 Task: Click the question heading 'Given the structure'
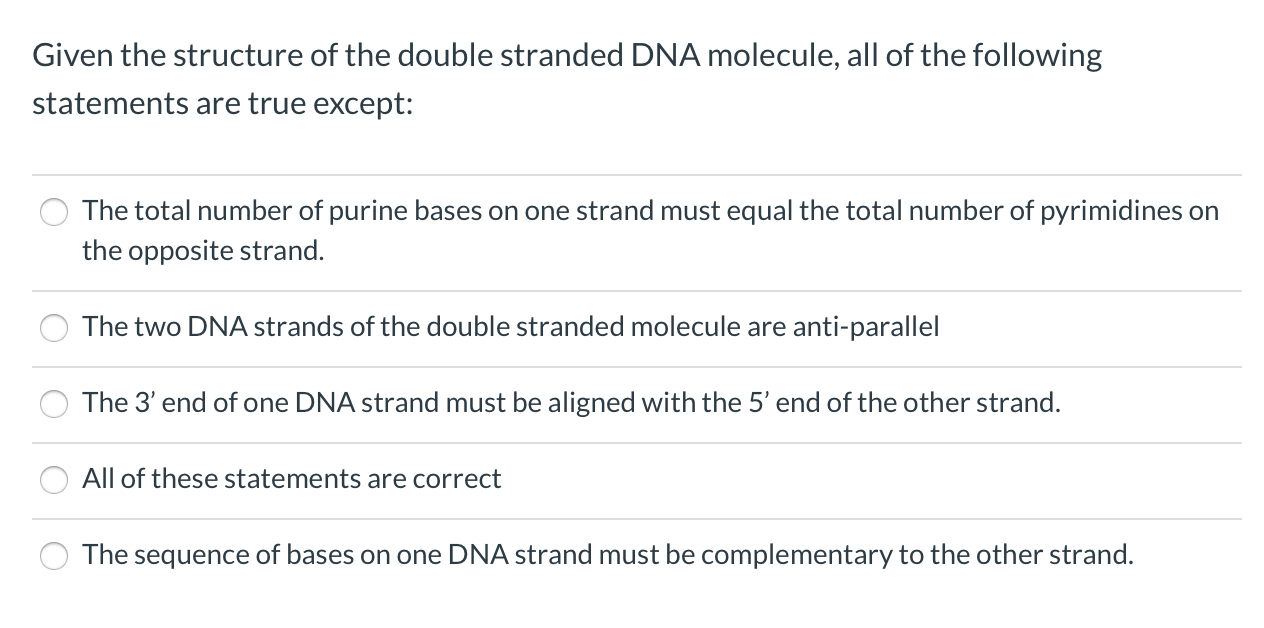pos(567,56)
